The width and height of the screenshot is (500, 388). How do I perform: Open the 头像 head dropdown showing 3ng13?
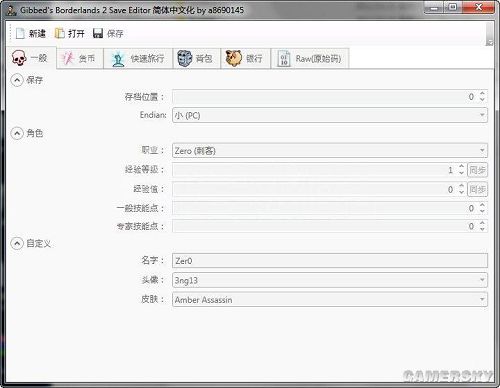(x=330, y=280)
